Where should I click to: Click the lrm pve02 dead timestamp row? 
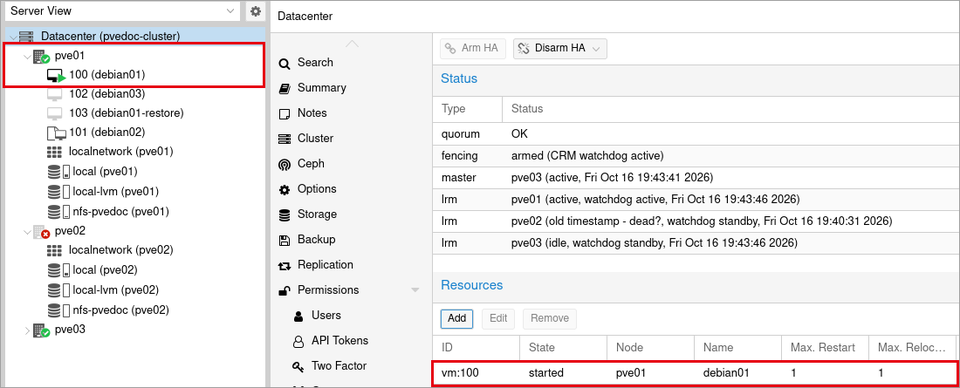click(x=696, y=221)
